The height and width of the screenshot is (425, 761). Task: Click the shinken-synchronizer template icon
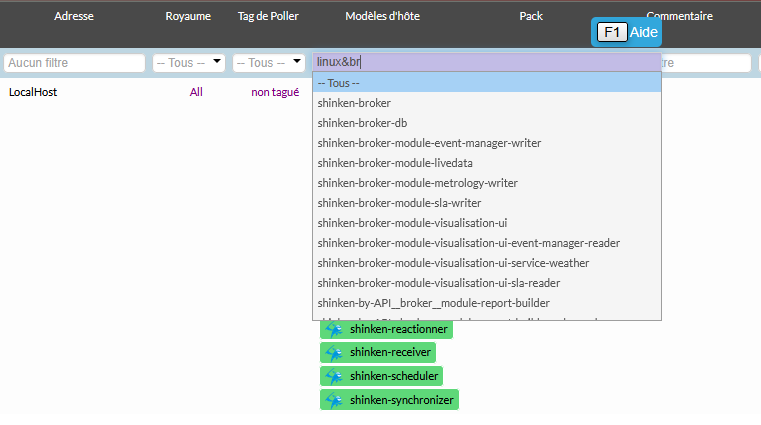[x=334, y=400]
